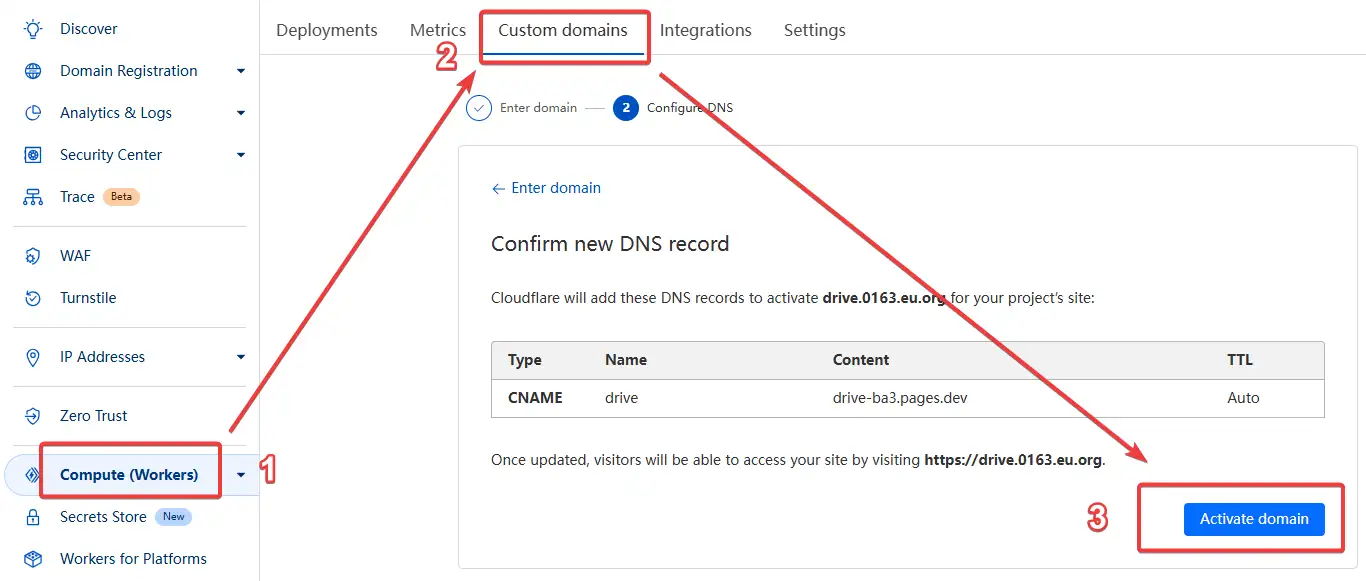Expand the Security Center menu arrow
The width and height of the screenshot is (1366, 581).
click(x=241, y=155)
